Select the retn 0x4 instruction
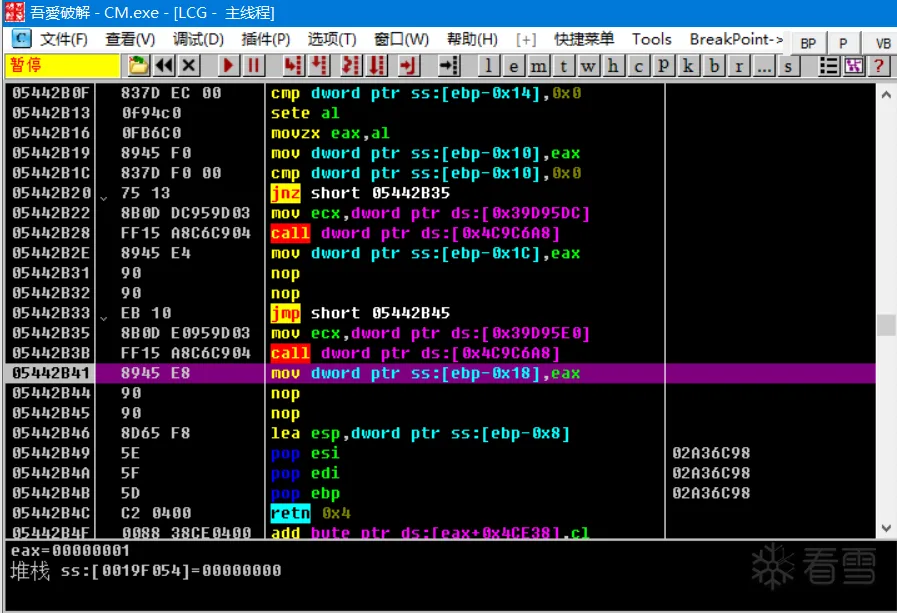 pyautogui.click(x=311, y=513)
